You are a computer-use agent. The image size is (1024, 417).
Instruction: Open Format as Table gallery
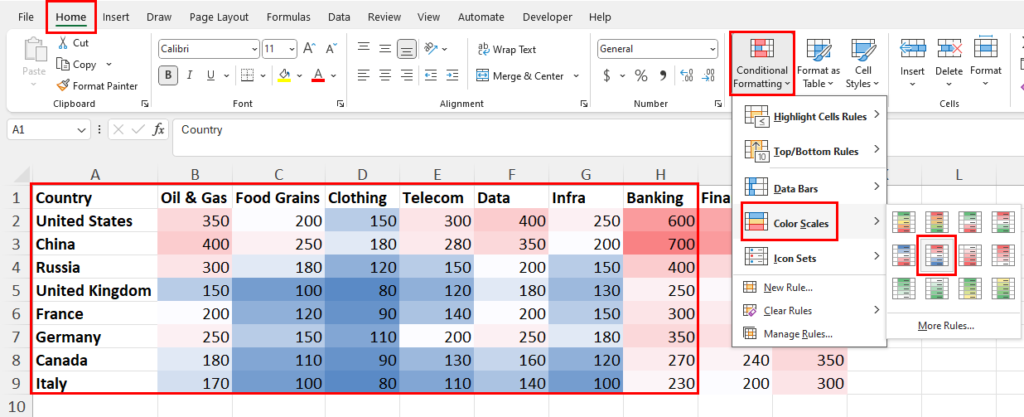[x=818, y=63]
